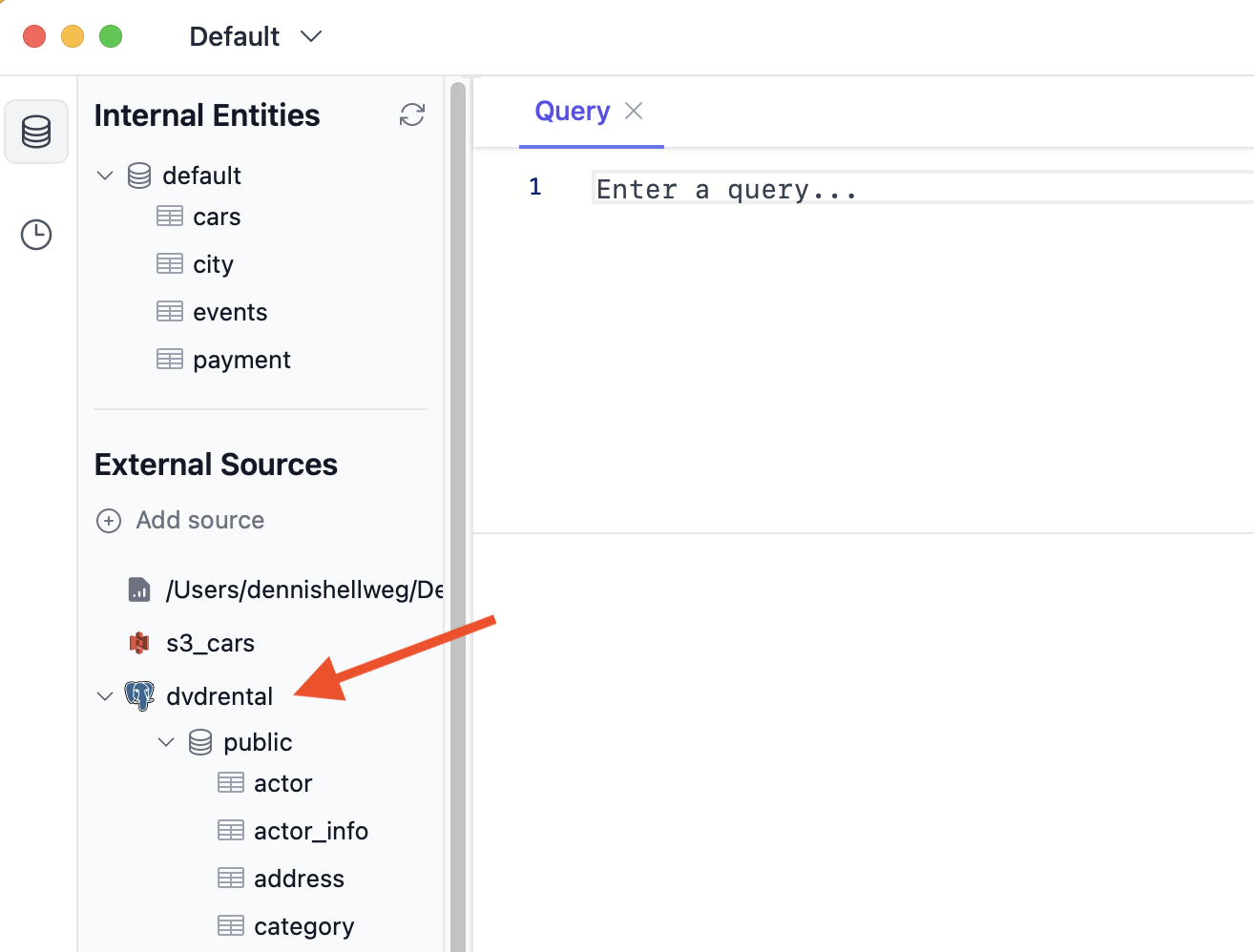Viewport: 1254px width, 952px height.
Task: Open the query history clock icon
Action: [x=36, y=235]
